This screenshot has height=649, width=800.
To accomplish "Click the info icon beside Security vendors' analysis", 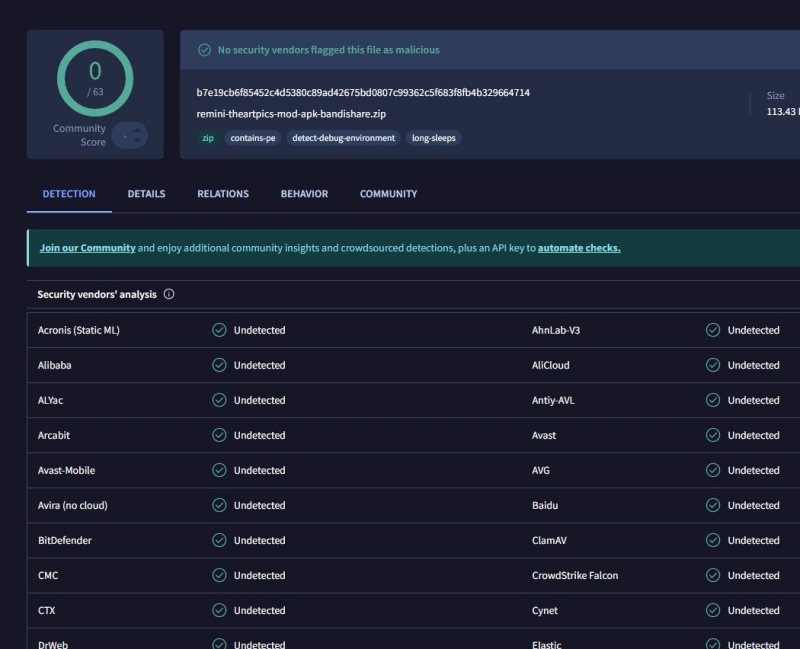I will click(169, 295).
